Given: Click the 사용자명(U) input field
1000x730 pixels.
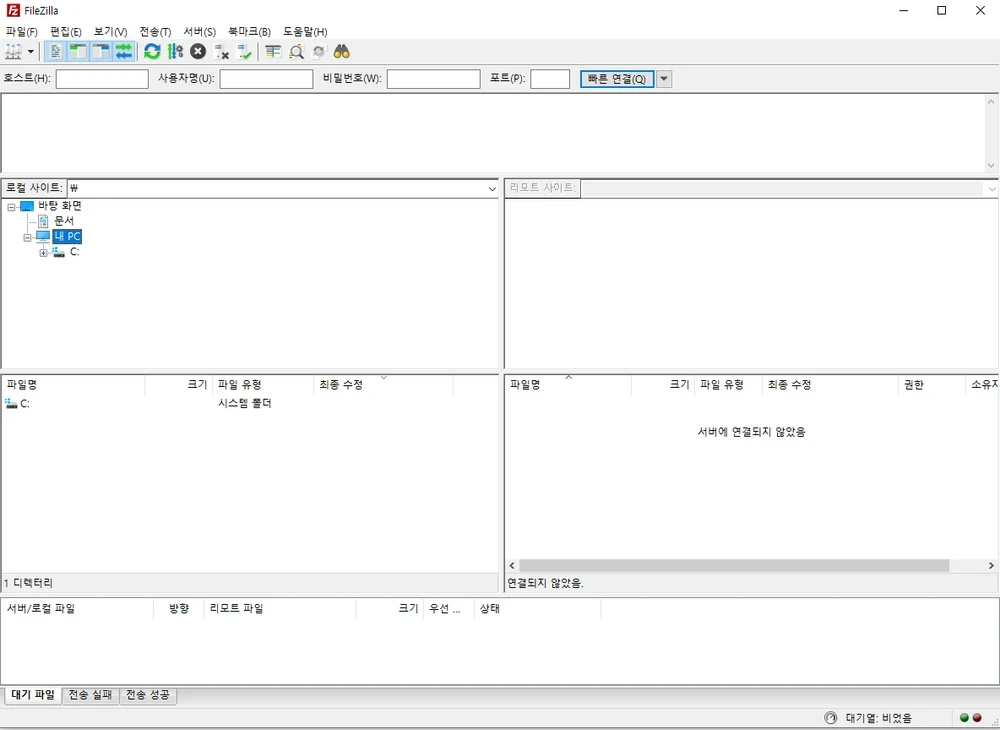Looking at the screenshot, I should coord(266,79).
